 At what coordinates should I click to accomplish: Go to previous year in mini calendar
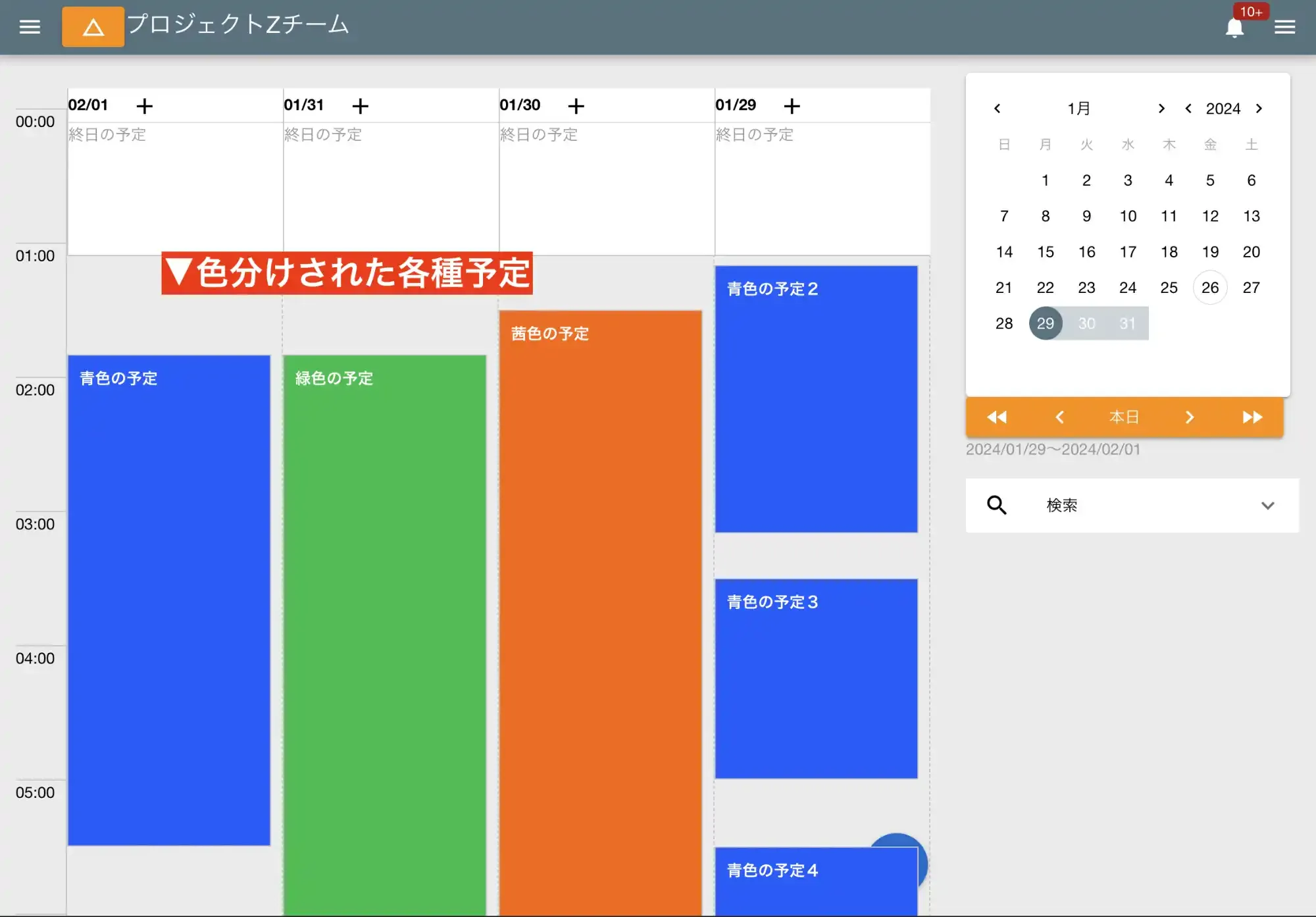point(1188,109)
